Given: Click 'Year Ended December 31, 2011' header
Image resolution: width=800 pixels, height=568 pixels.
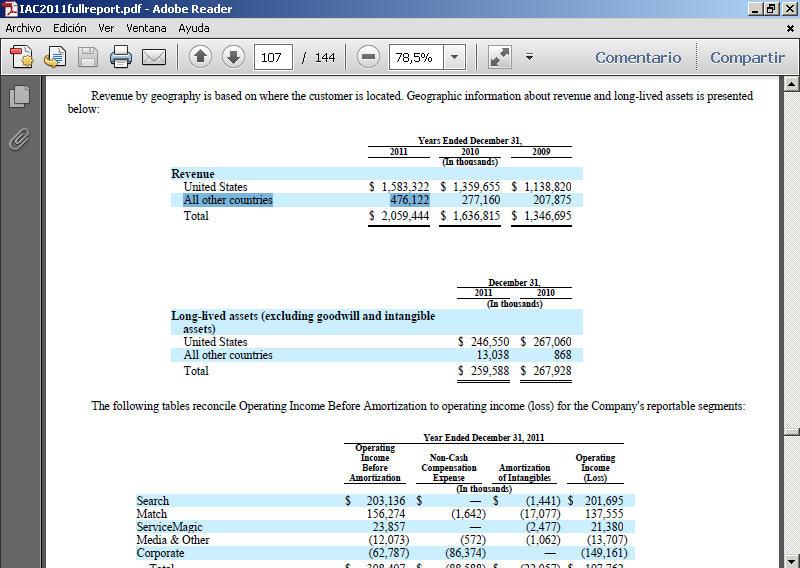Looking at the screenshot, I should click(484, 438).
